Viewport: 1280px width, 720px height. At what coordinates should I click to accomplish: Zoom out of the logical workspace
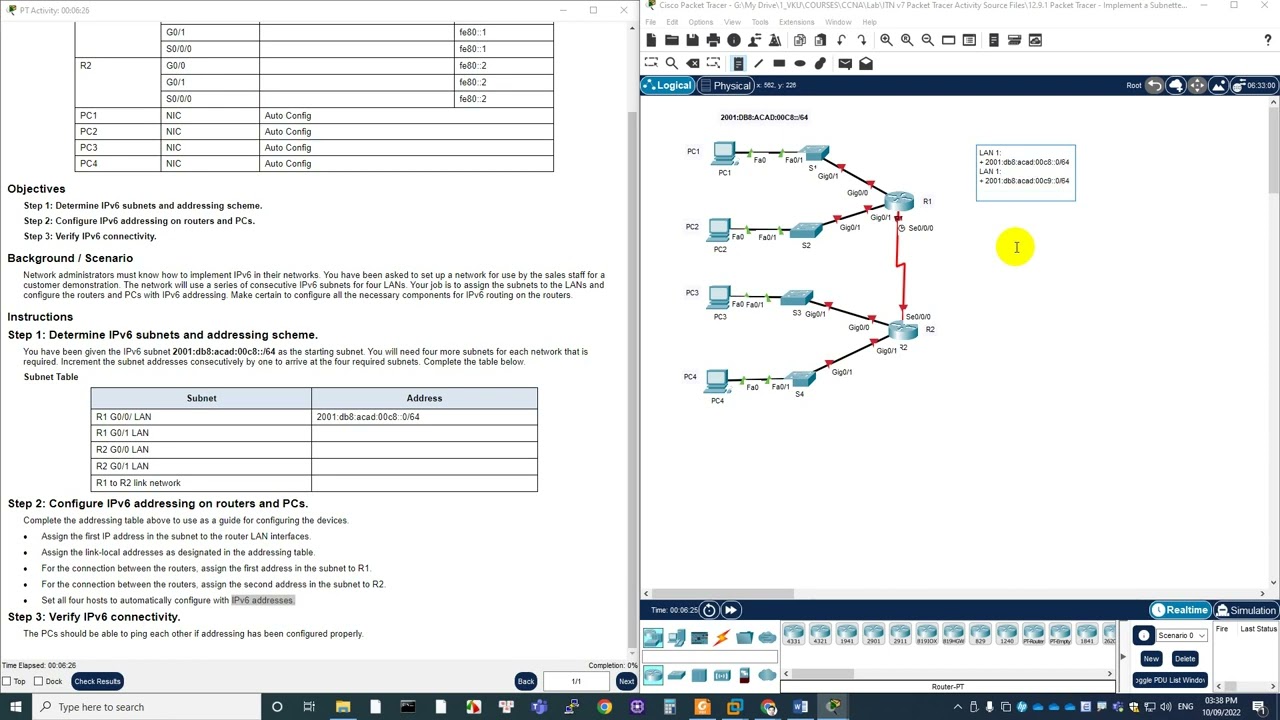click(x=927, y=40)
